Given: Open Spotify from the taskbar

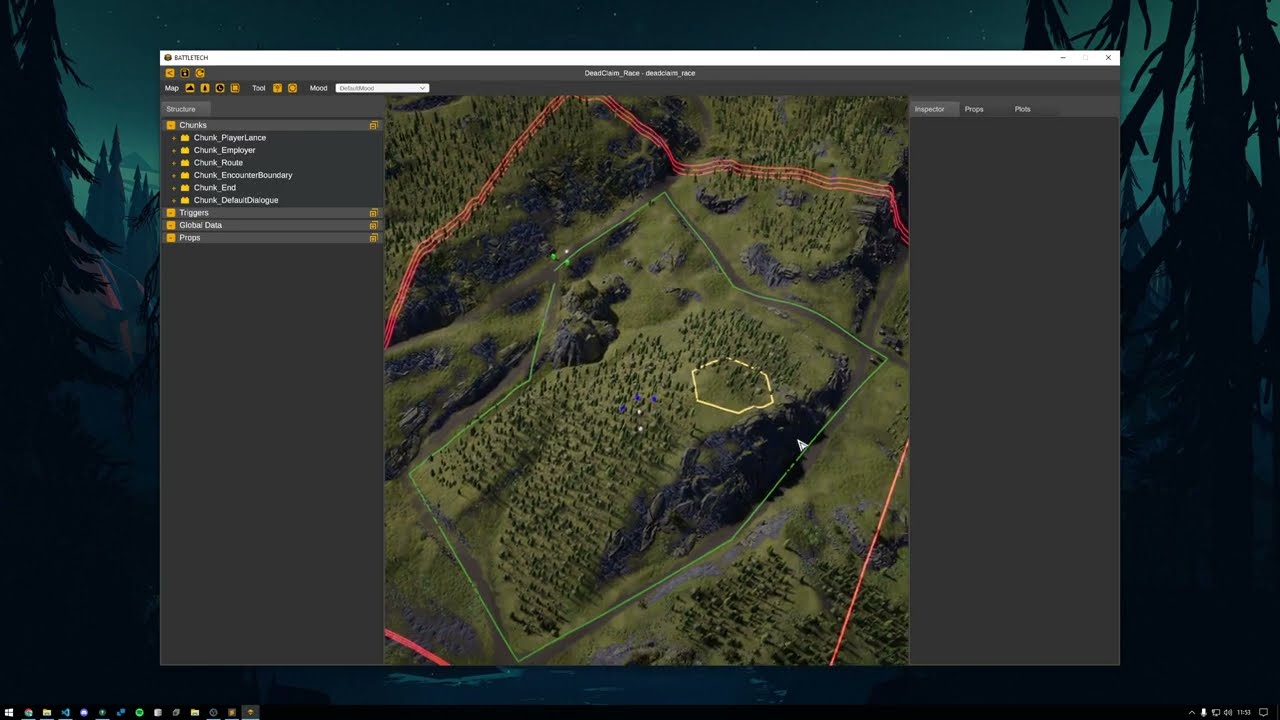Looking at the screenshot, I should (x=139, y=712).
